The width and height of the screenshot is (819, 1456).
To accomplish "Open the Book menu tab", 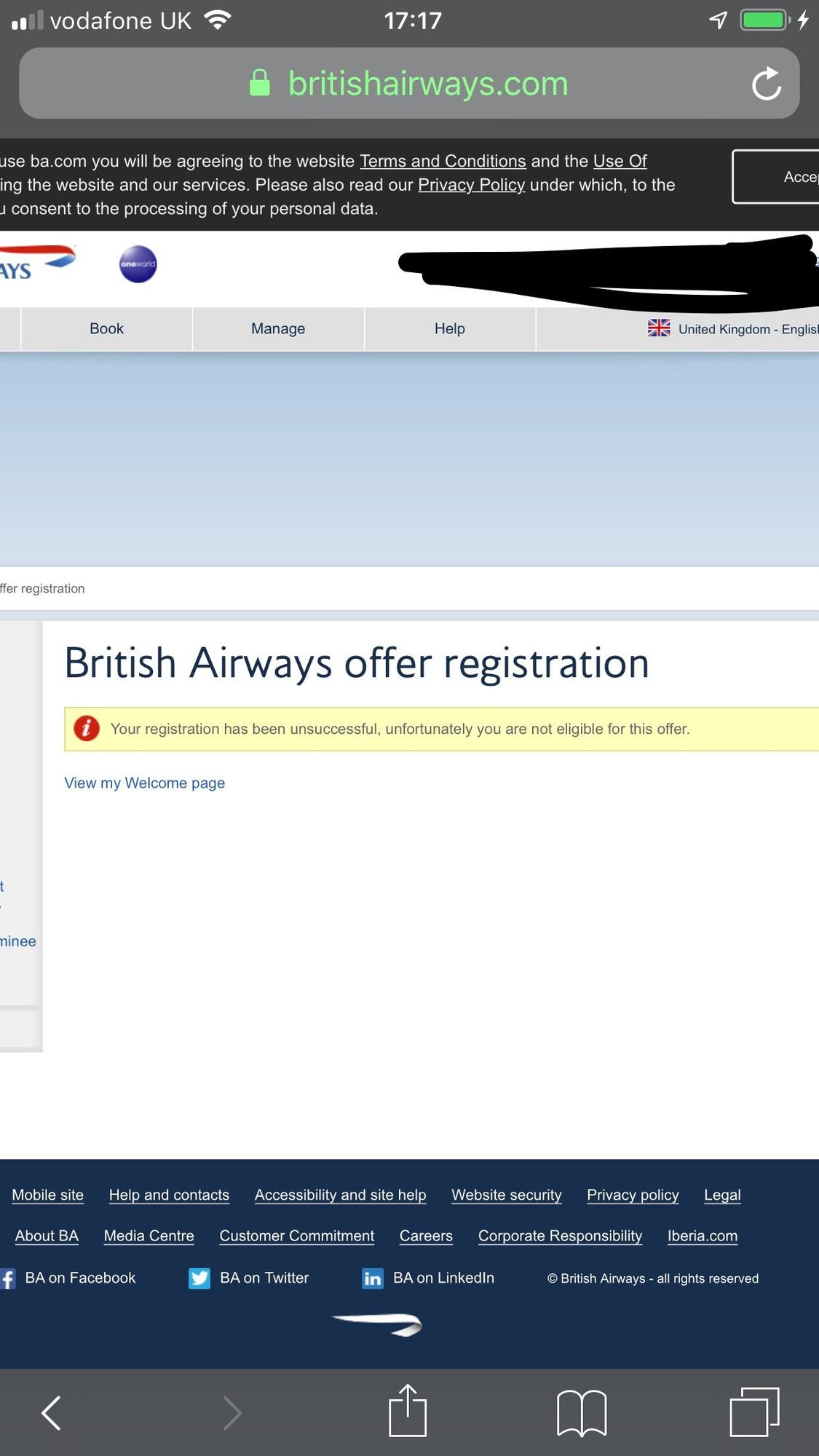I will coord(107,328).
